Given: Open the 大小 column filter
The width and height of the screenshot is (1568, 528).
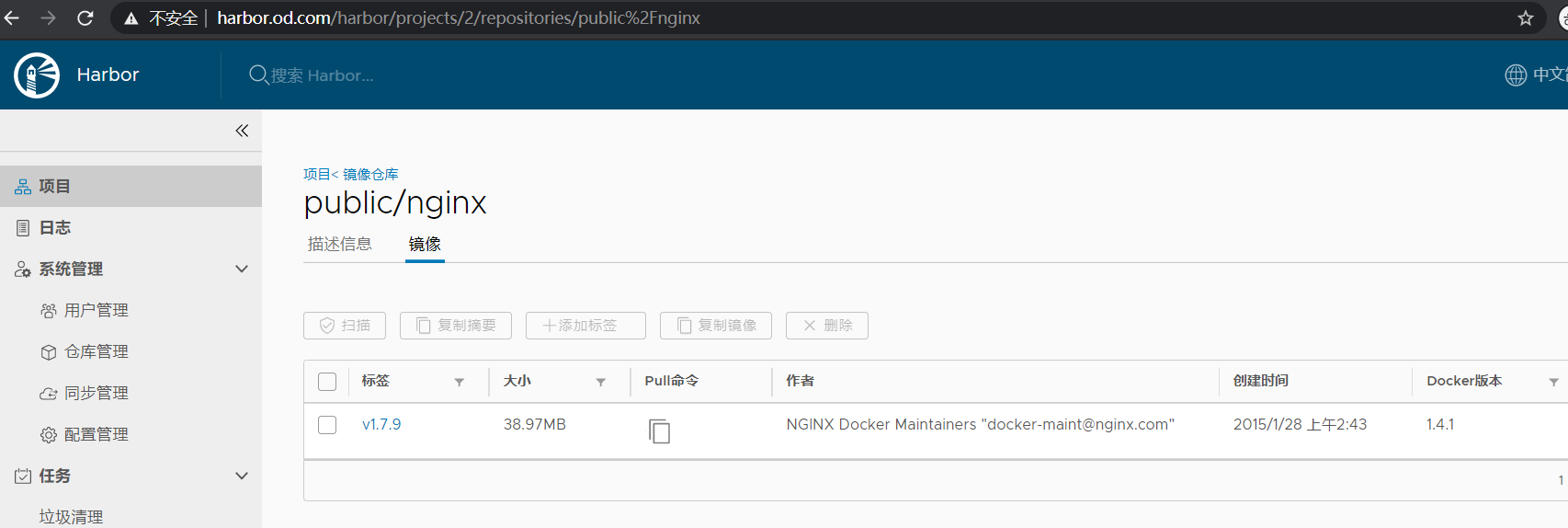Looking at the screenshot, I should click(x=600, y=383).
